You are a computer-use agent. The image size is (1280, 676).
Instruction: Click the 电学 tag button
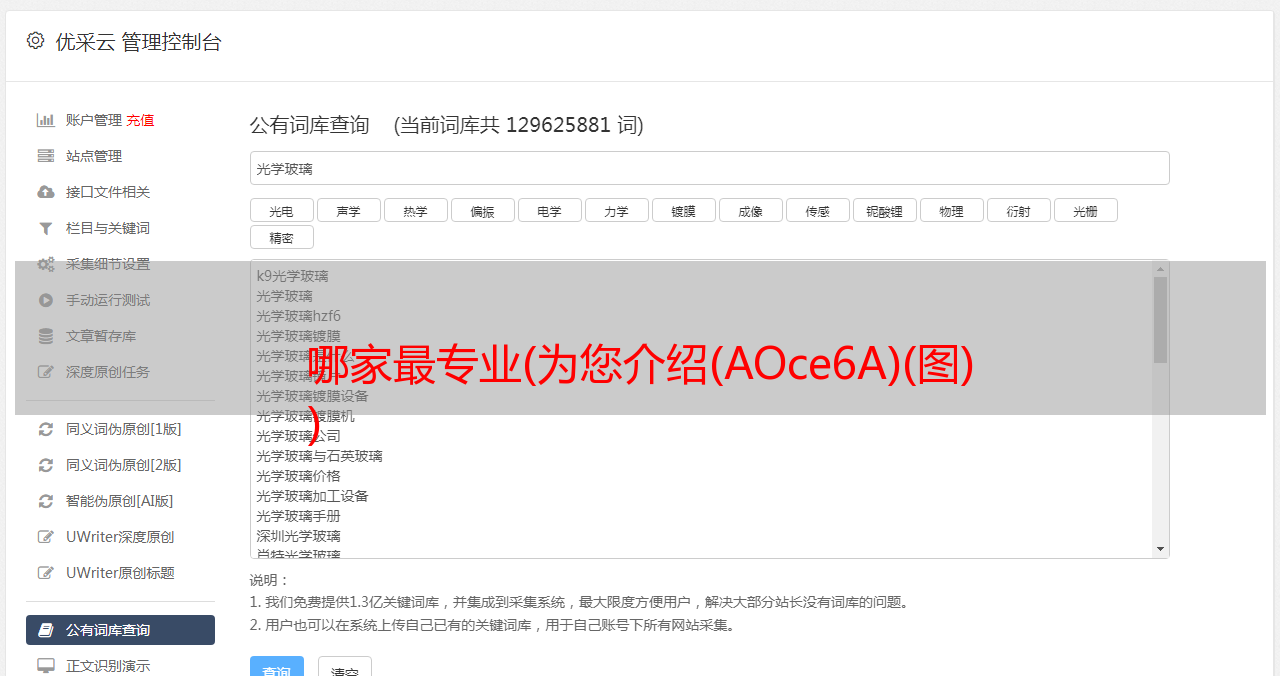tap(549, 210)
